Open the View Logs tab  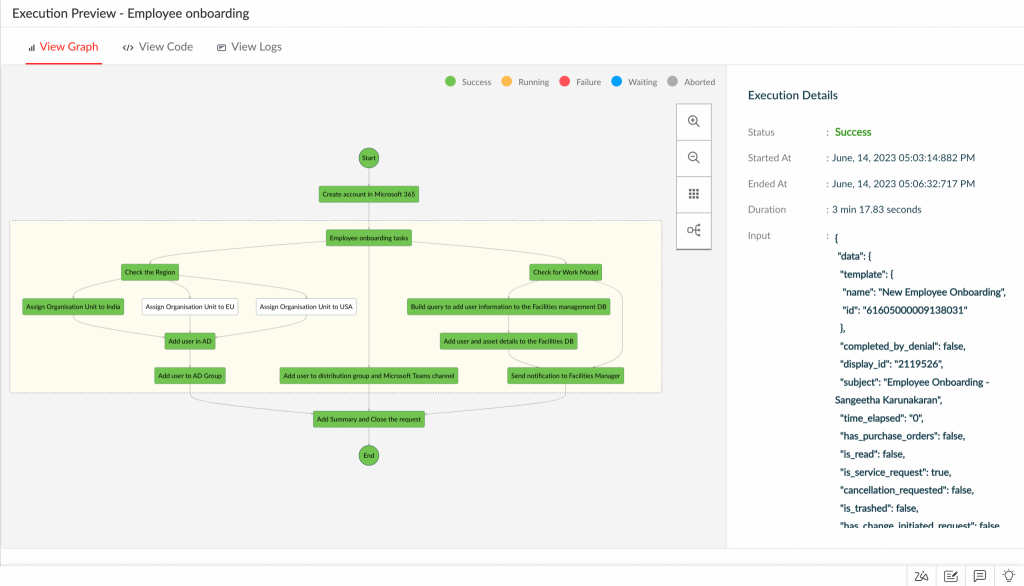[x=249, y=47]
